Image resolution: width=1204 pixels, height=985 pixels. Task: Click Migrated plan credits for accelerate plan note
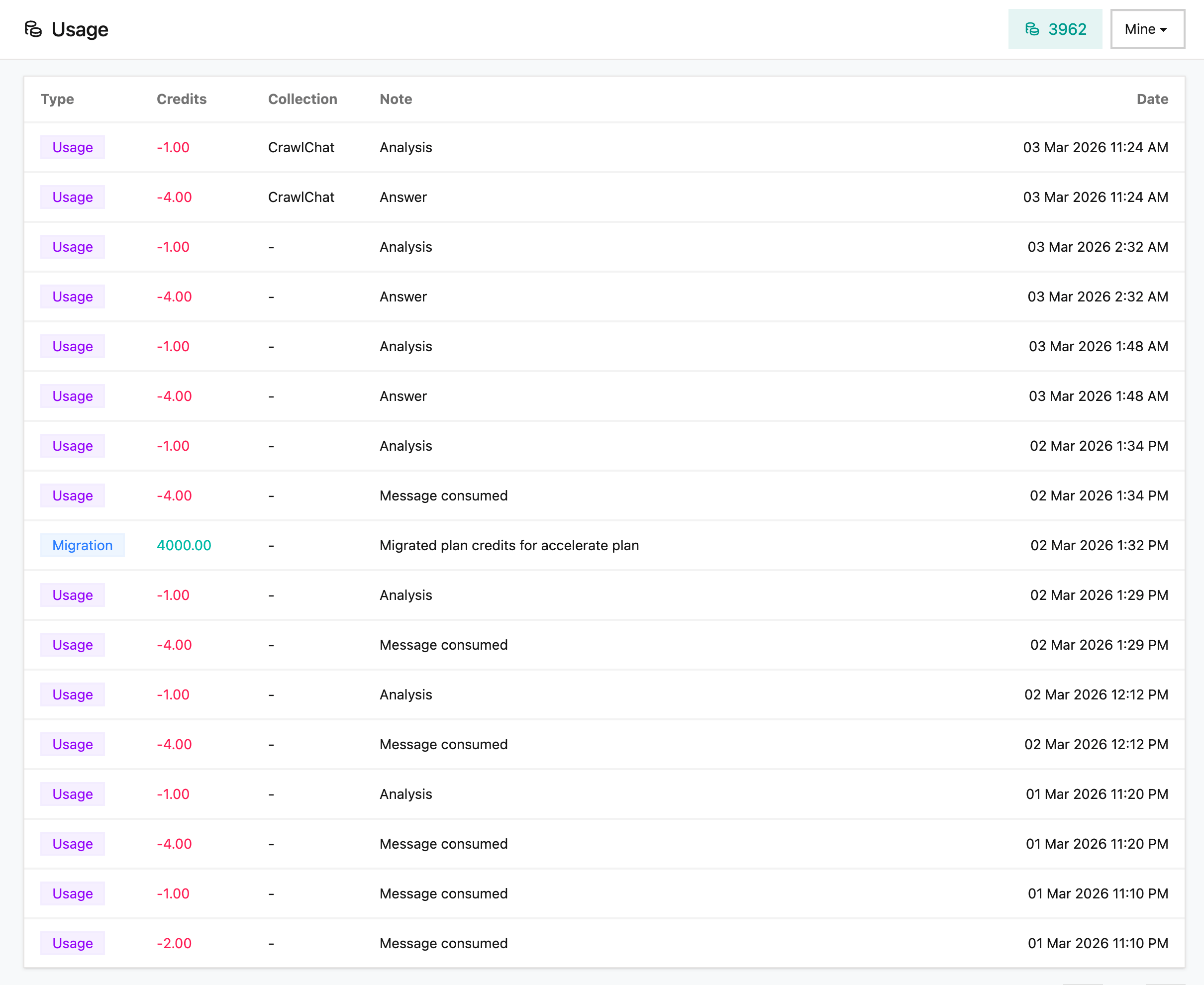(x=509, y=545)
